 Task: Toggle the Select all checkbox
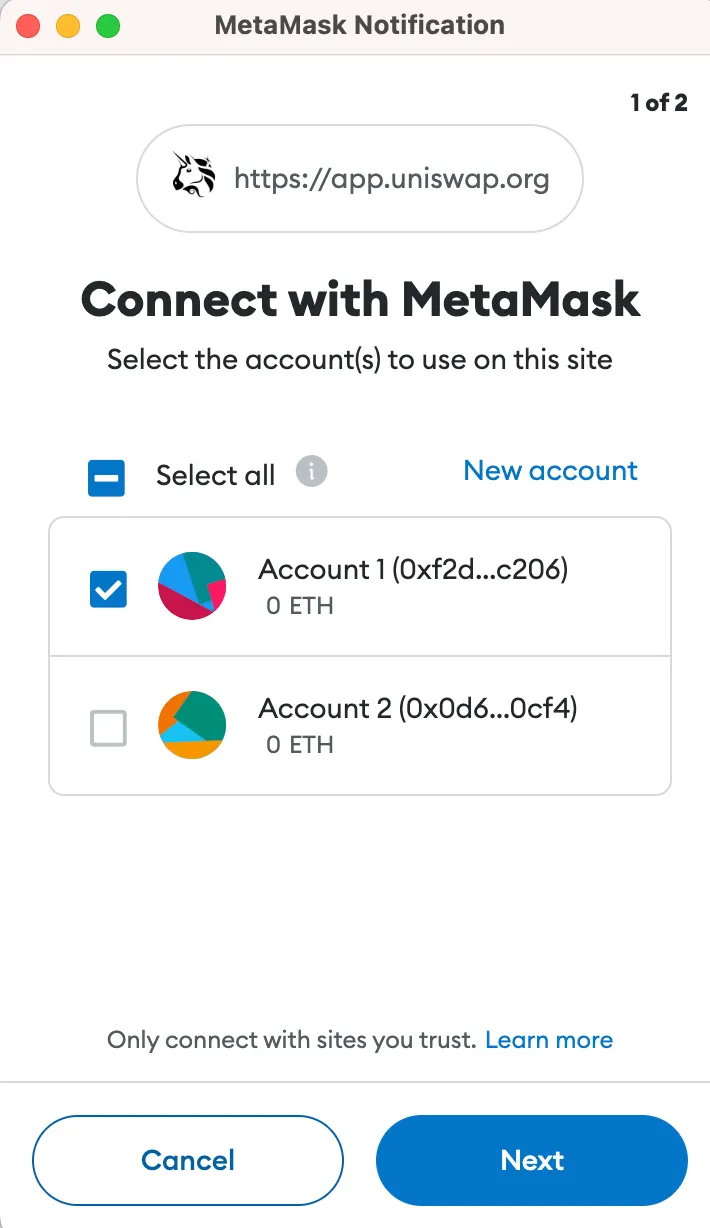tap(106, 477)
